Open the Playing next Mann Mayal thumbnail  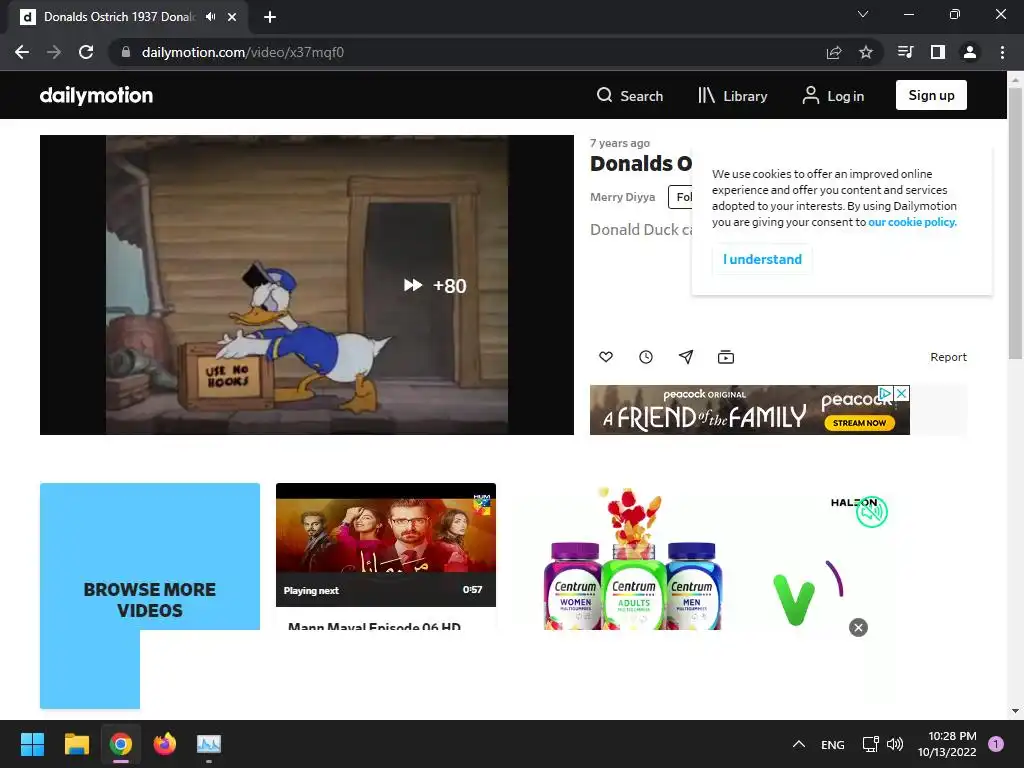point(386,545)
